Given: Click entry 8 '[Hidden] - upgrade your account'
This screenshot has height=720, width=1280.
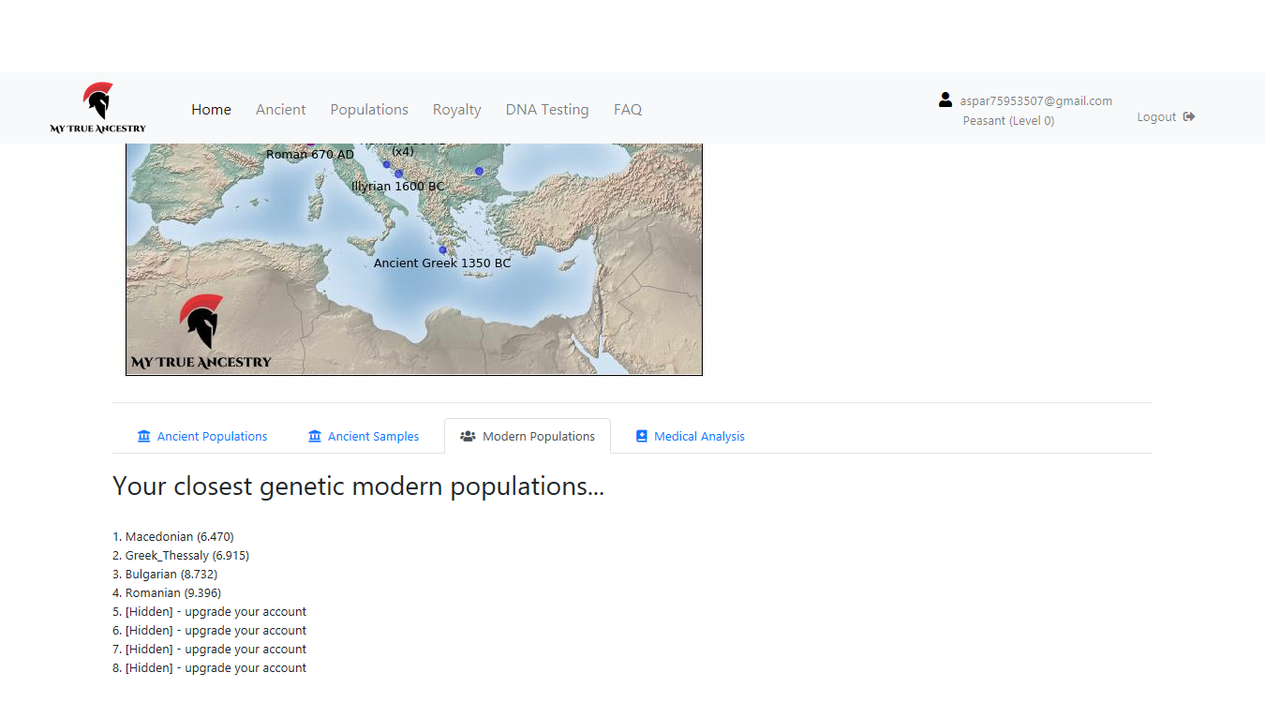Looking at the screenshot, I should 209,668.
